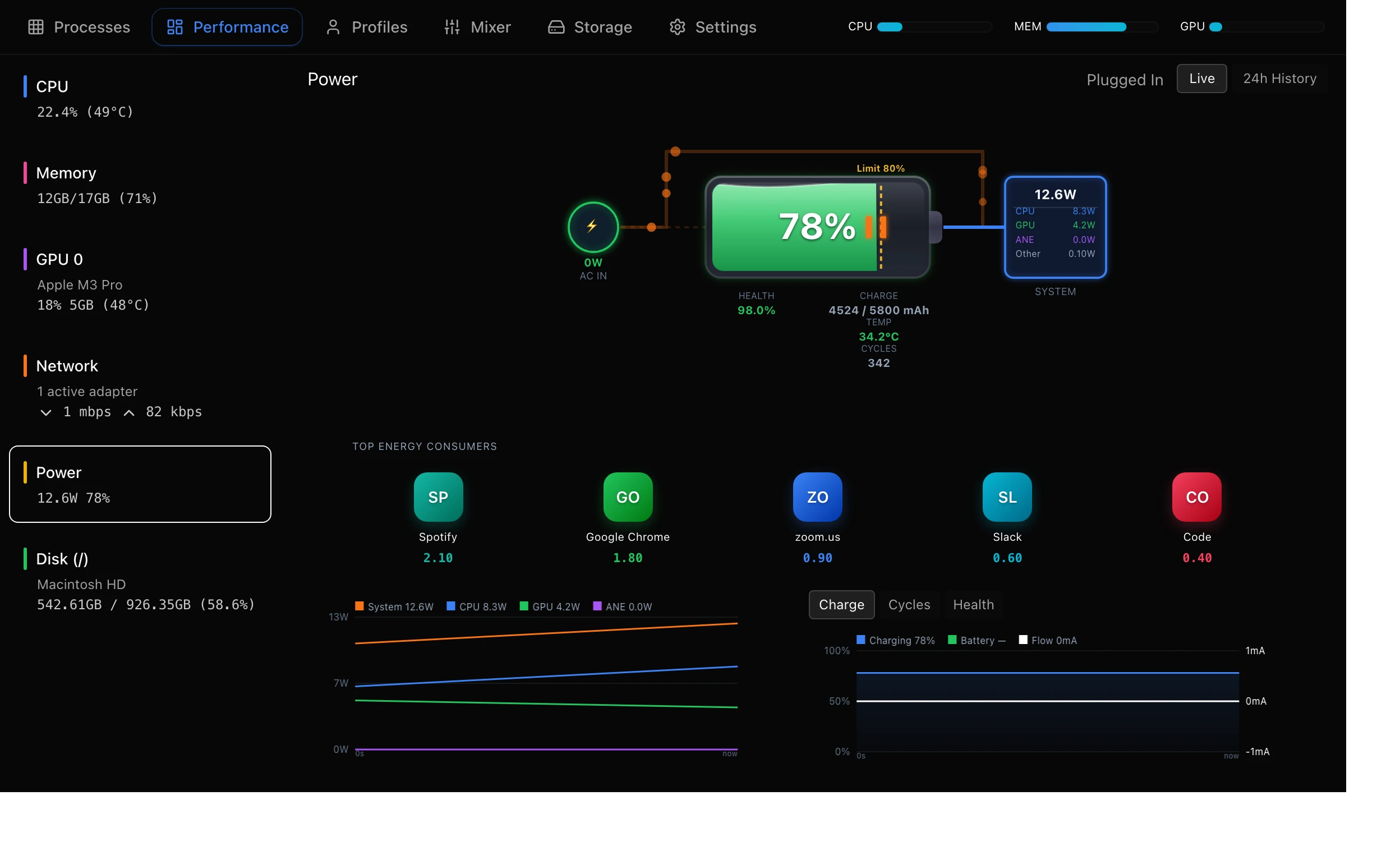
Task: Click the zoom.us ZO icon
Action: tap(818, 497)
